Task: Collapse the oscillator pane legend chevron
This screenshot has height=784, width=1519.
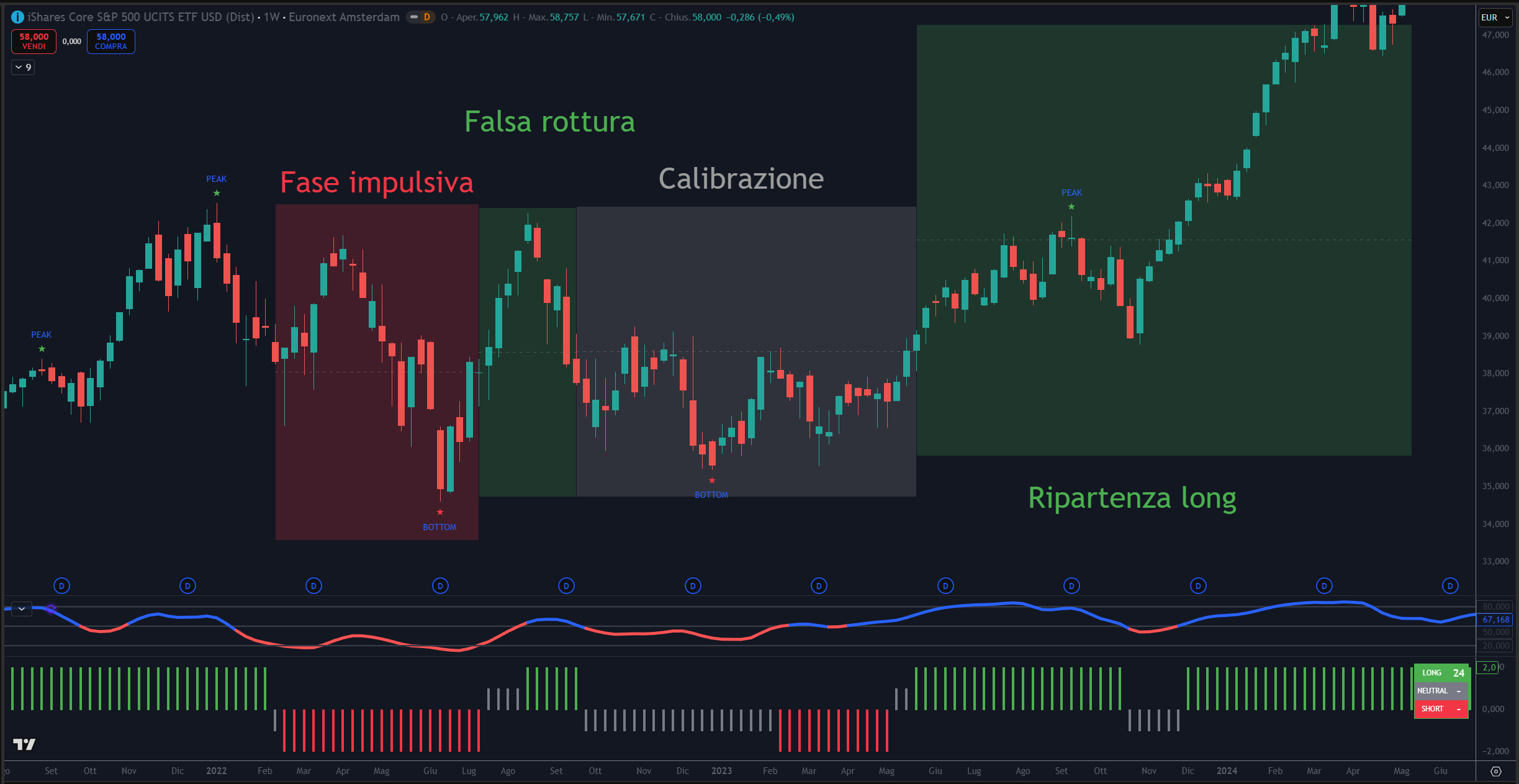Action: [x=22, y=608]
